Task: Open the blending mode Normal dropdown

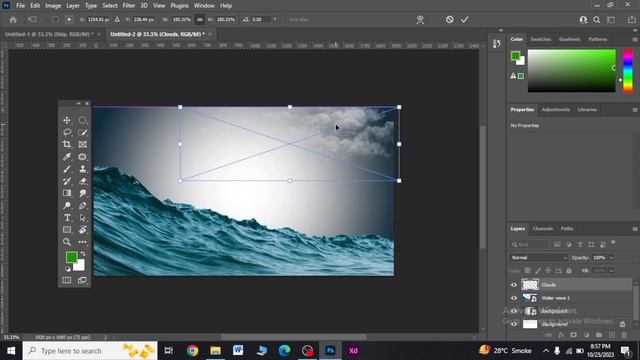Action: (x=538, y=258)
